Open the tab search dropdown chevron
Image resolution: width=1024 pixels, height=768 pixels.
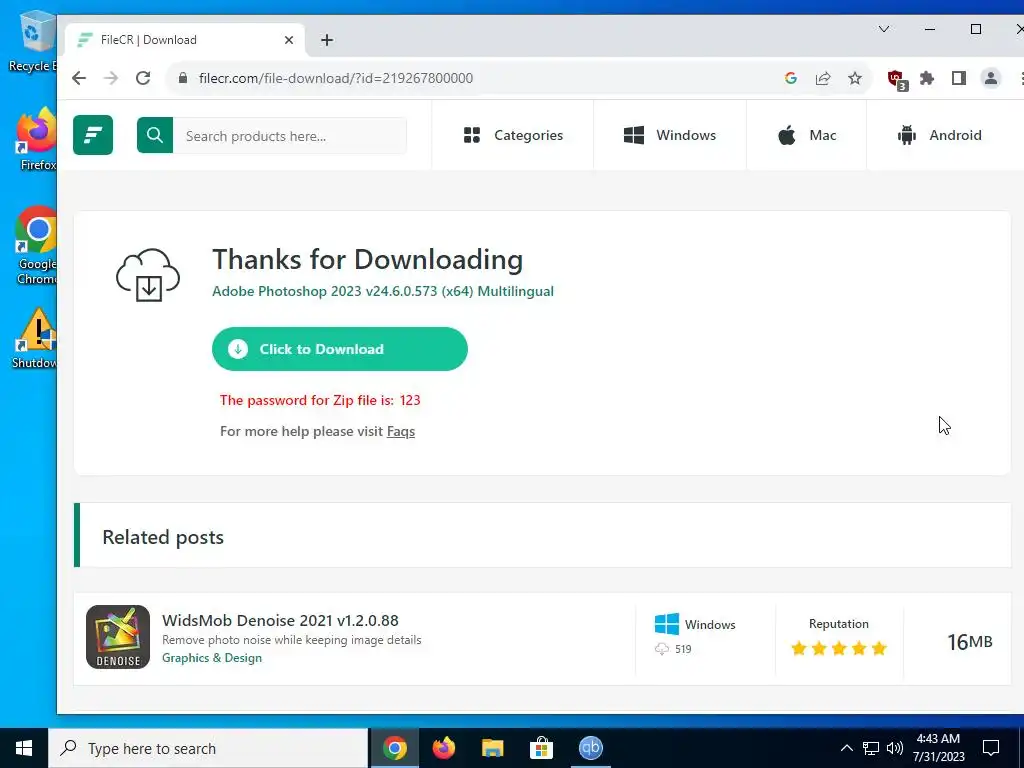[x=884, y=29]
